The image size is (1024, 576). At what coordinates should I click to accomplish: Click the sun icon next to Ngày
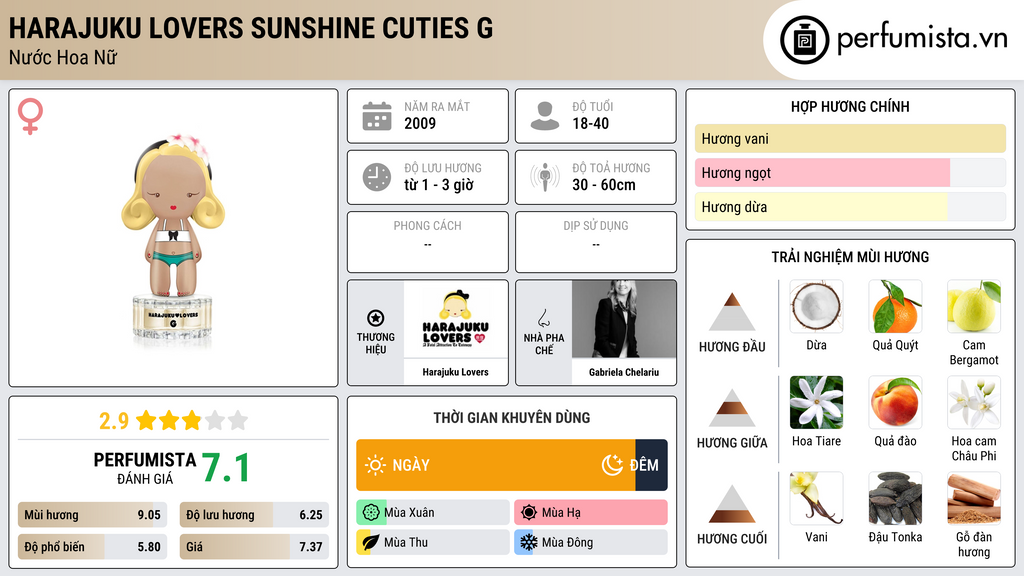coord(376,465)
